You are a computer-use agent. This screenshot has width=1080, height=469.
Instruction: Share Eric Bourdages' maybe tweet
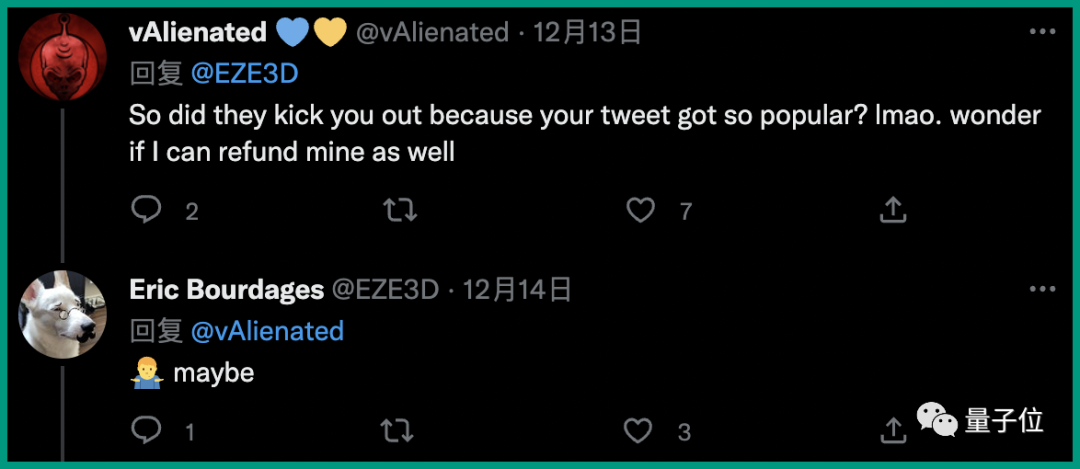point(892,431)
